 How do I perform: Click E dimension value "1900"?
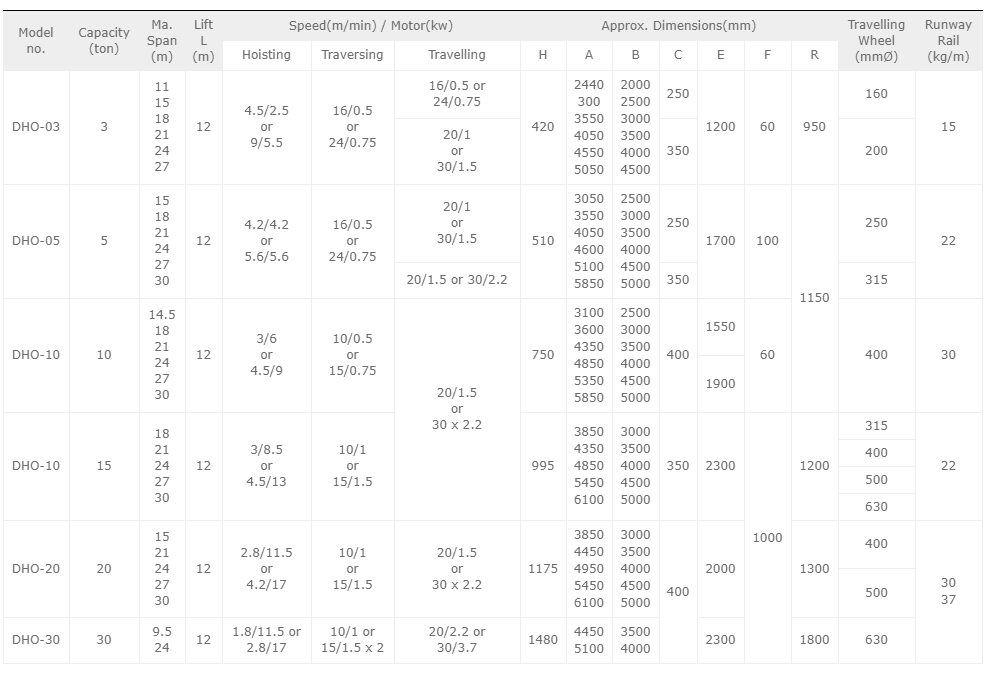point(720,384)
